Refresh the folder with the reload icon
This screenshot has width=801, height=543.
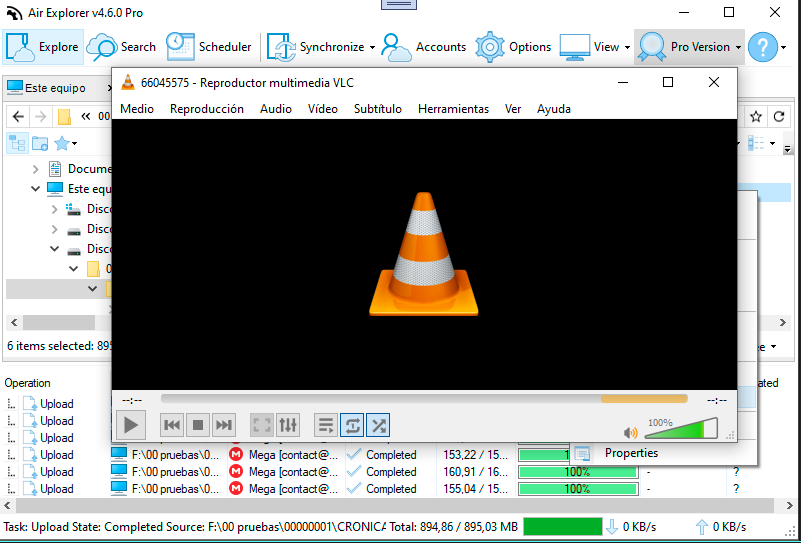point(779,117)
